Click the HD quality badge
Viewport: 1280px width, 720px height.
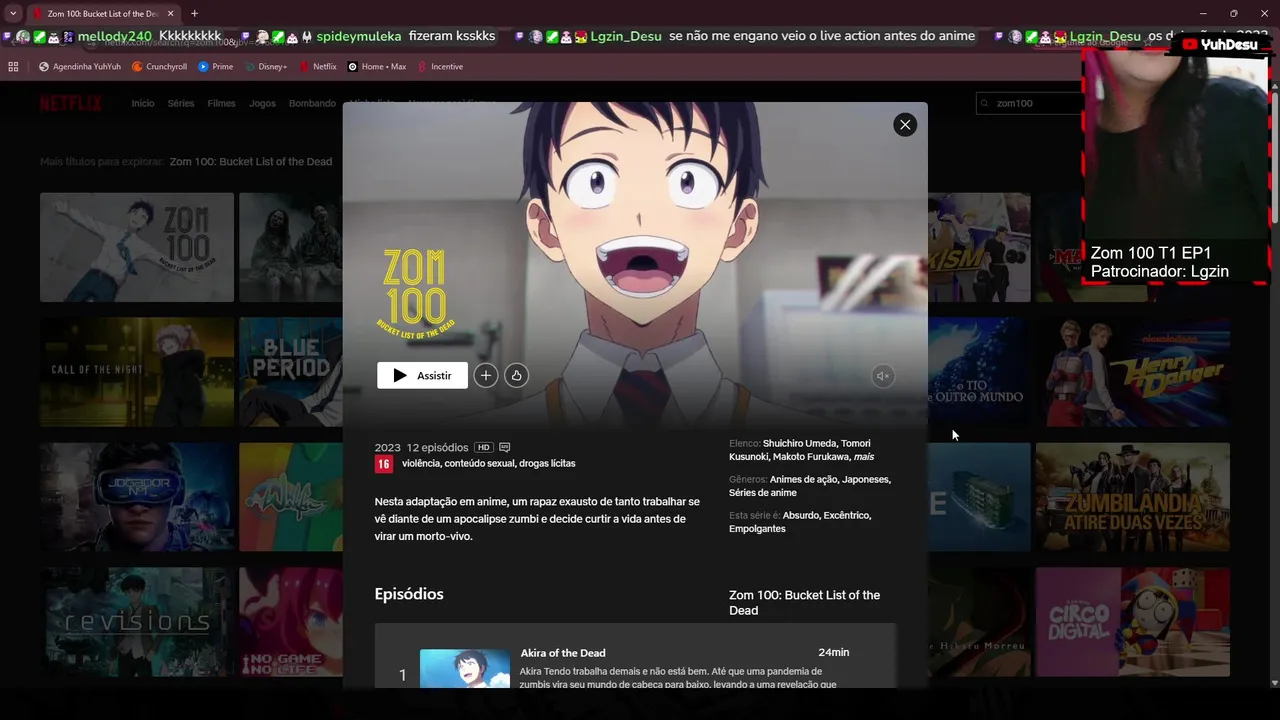[x=484, y=447]
